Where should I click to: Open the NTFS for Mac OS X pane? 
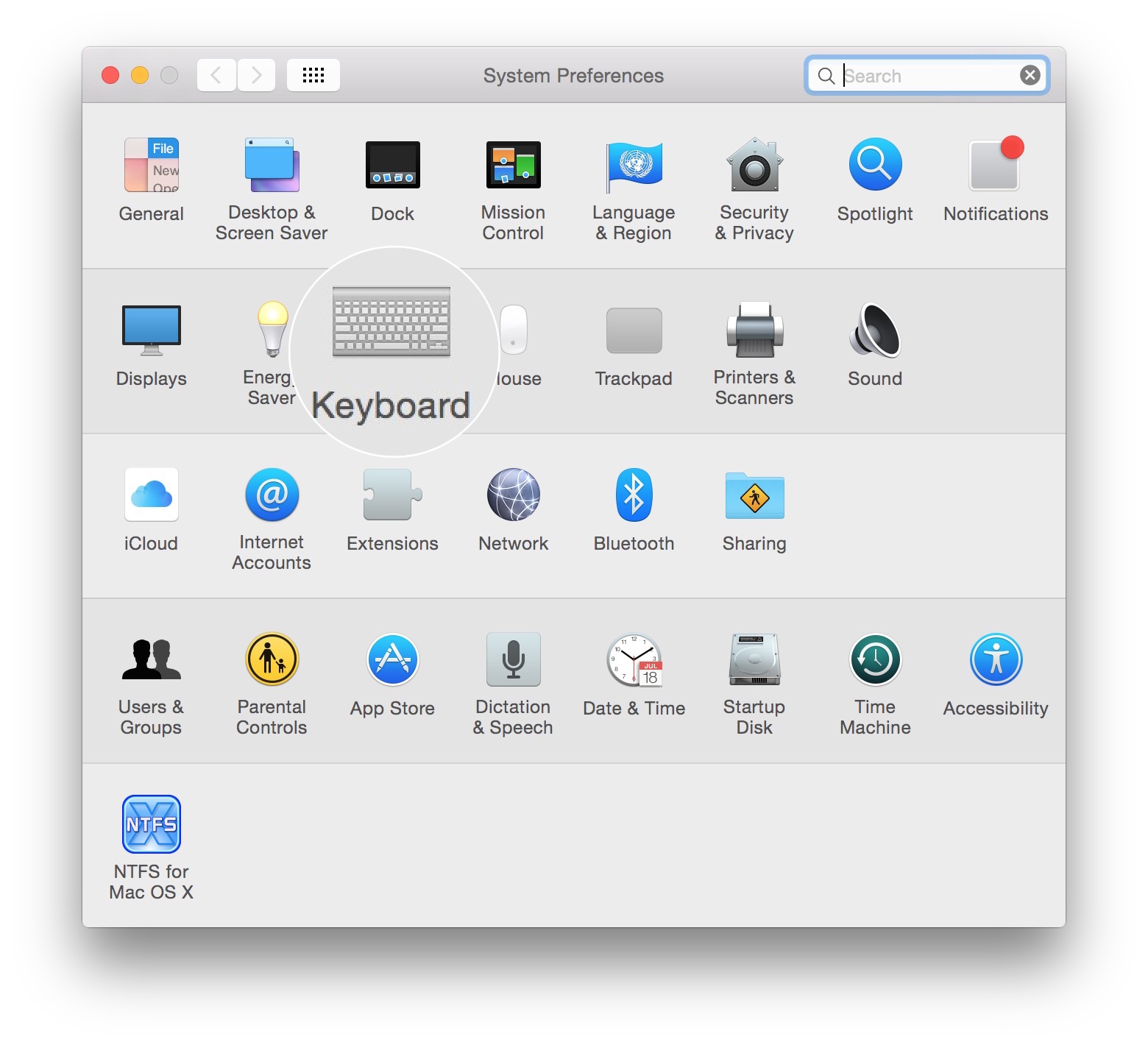151,824
